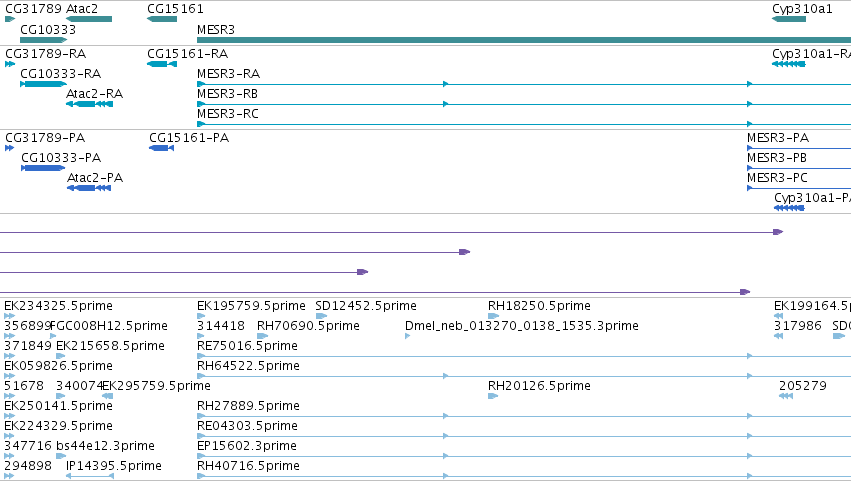Select the Atac2-RA transcript glyph
The height and width of the screenshot is (481, 851).
90,104
